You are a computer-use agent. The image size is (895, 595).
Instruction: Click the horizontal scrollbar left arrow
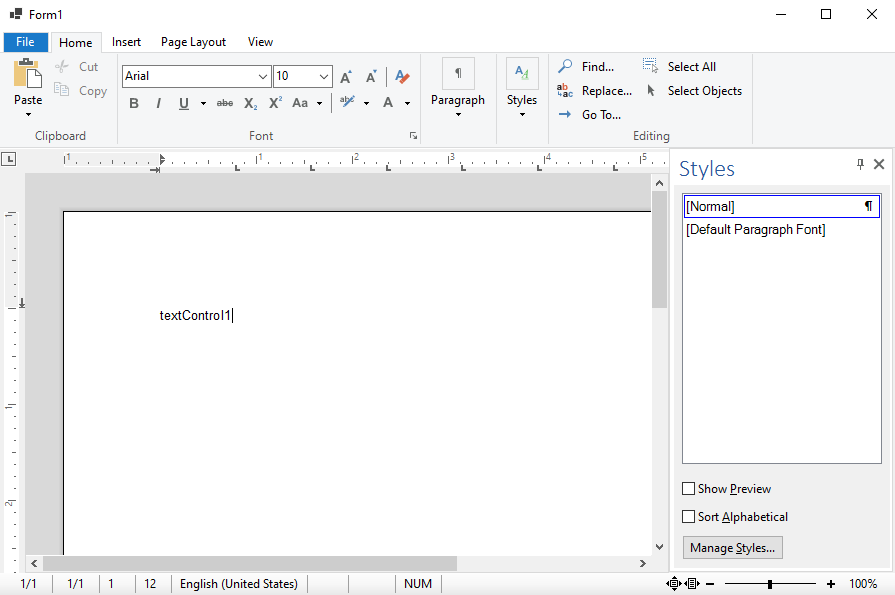[34, 564]
